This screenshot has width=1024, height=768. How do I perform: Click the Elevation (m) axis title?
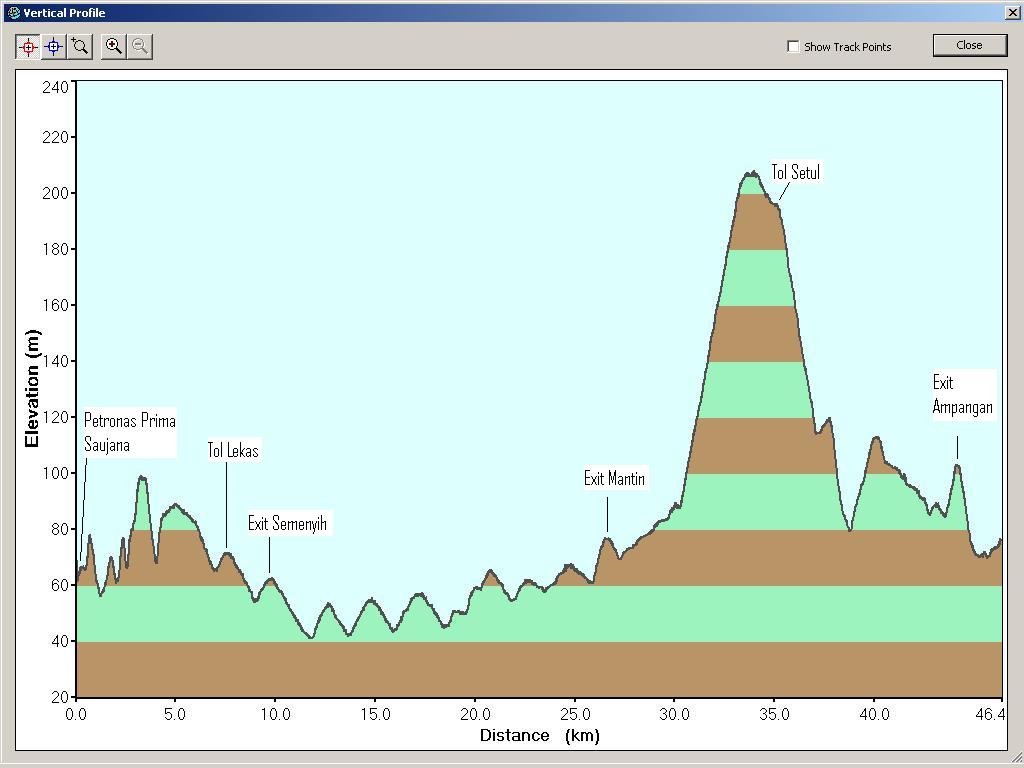(x=32, y=388)
